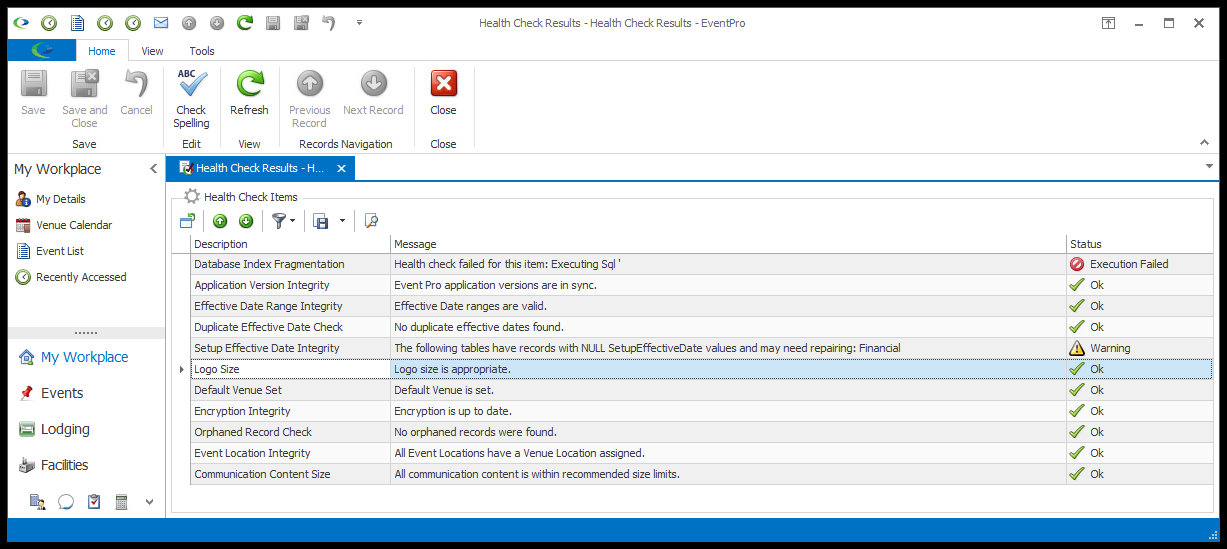Click the row indicator arrow for Logo Size
Screen dimensions: 1227x549
tap(181, 369)
